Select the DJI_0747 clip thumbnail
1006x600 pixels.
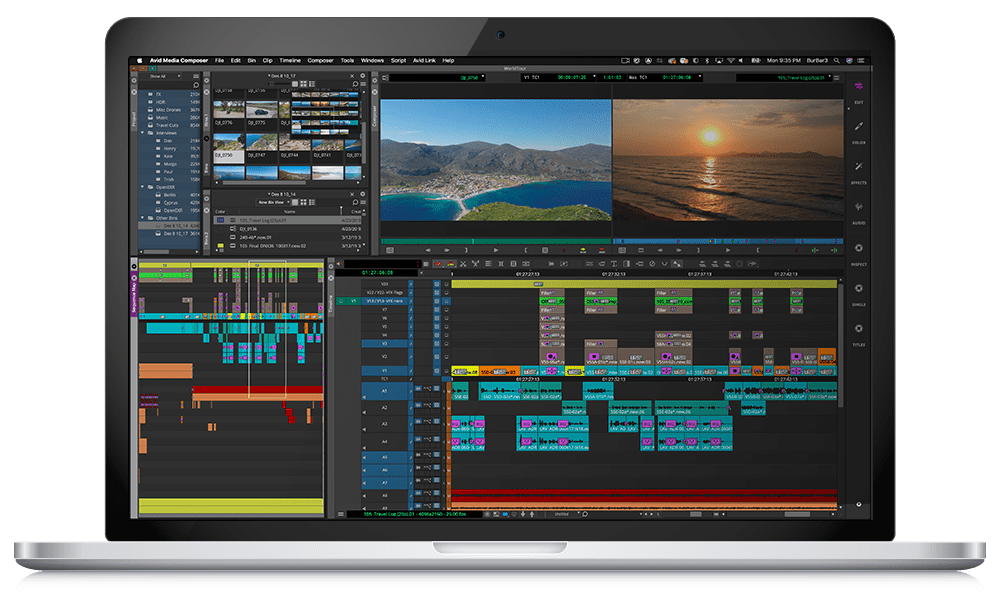click(x=262, y=142)
